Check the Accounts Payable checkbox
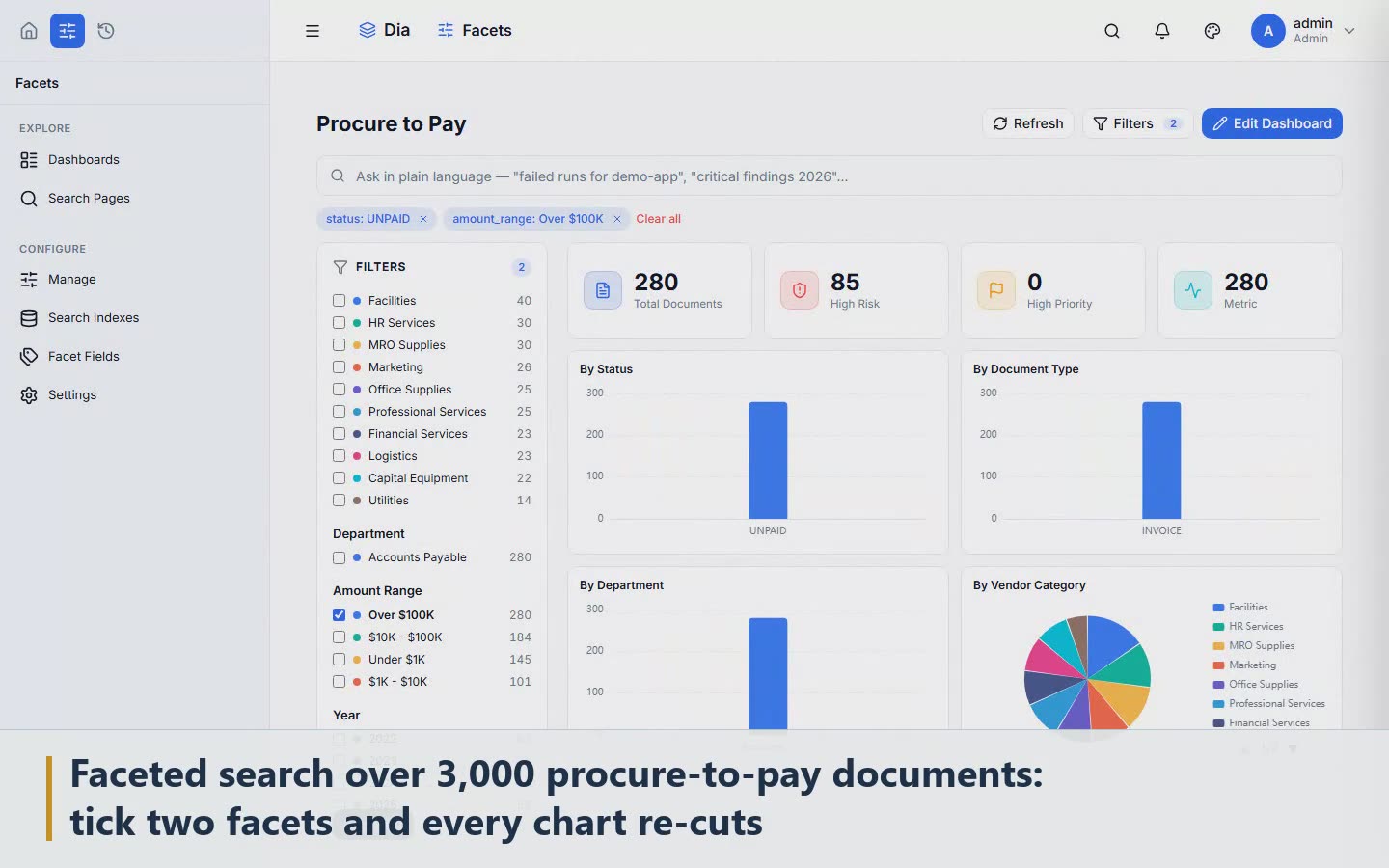 tap(339, 557)
